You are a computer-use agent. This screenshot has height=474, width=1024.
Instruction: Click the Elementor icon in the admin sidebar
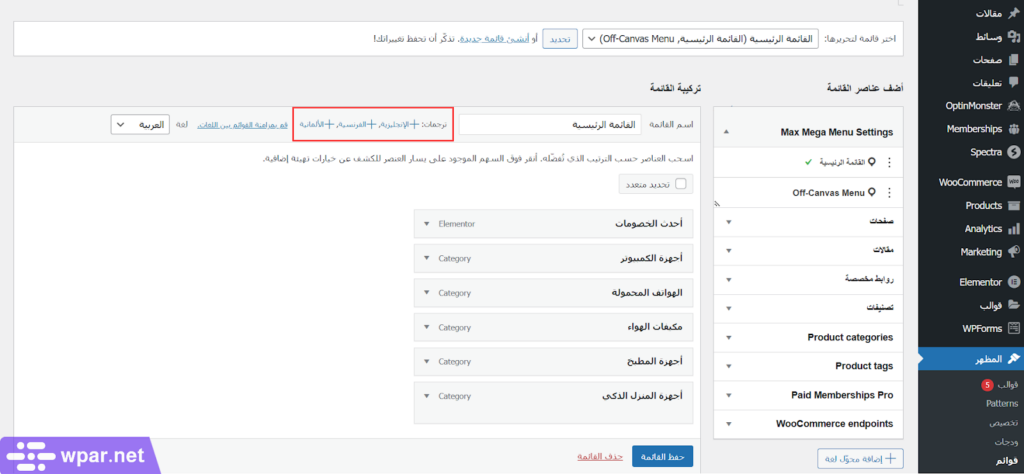coord(1013,282)
